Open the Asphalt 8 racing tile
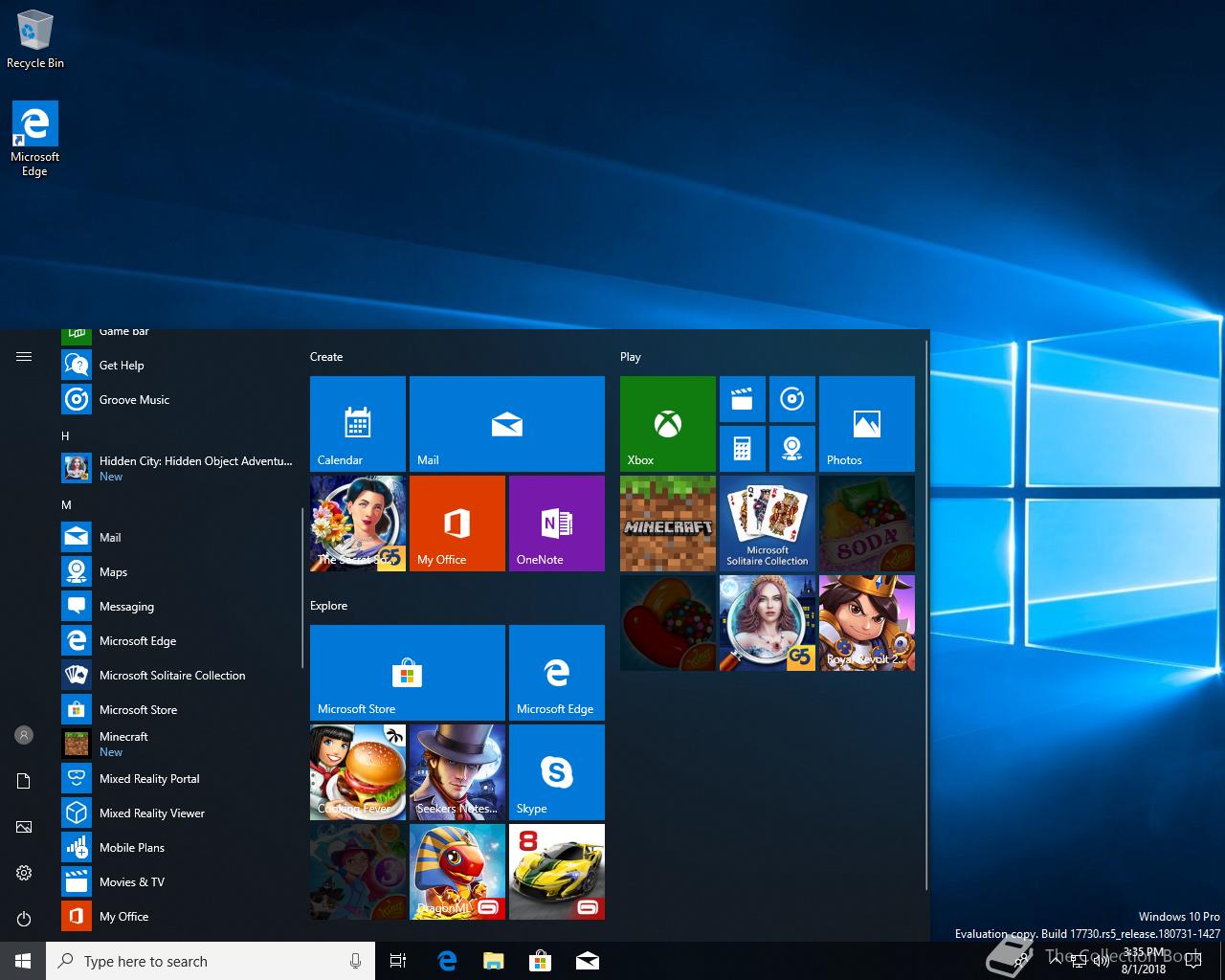This screenshot has width=1225, height=980. click(x=557, y=871)
